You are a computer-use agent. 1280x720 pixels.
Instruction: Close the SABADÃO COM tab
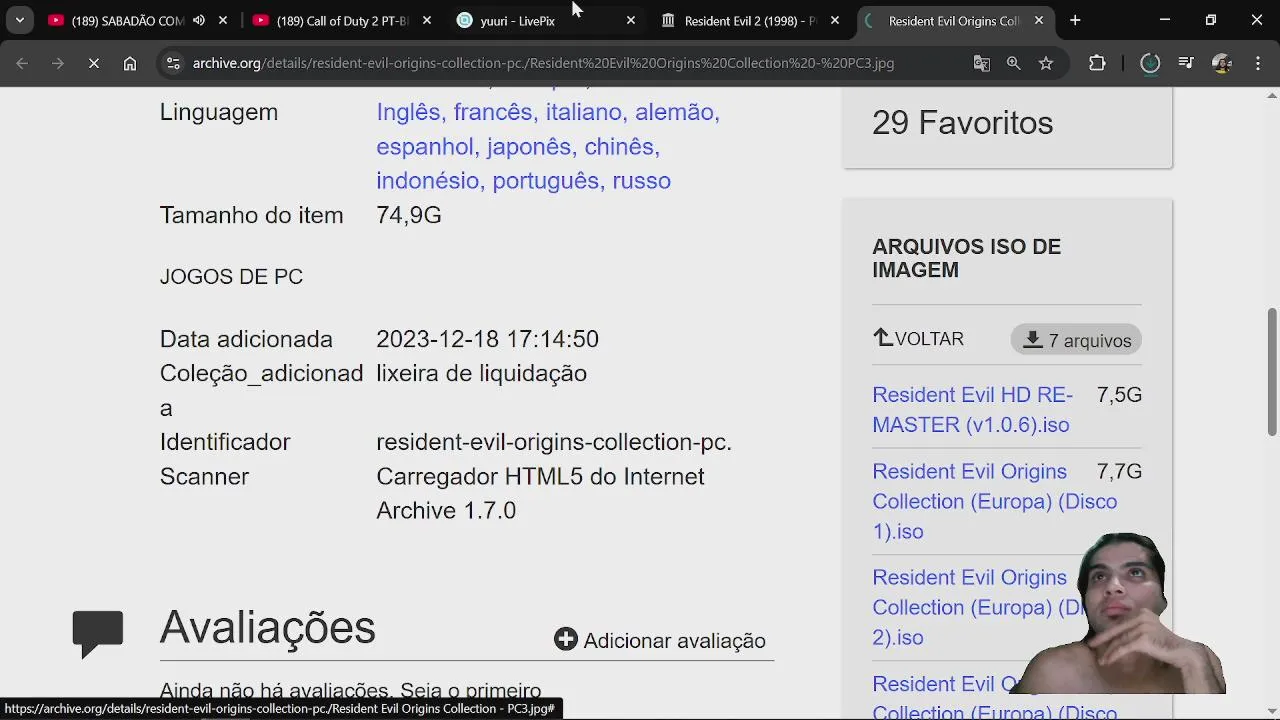click(223, 20)
